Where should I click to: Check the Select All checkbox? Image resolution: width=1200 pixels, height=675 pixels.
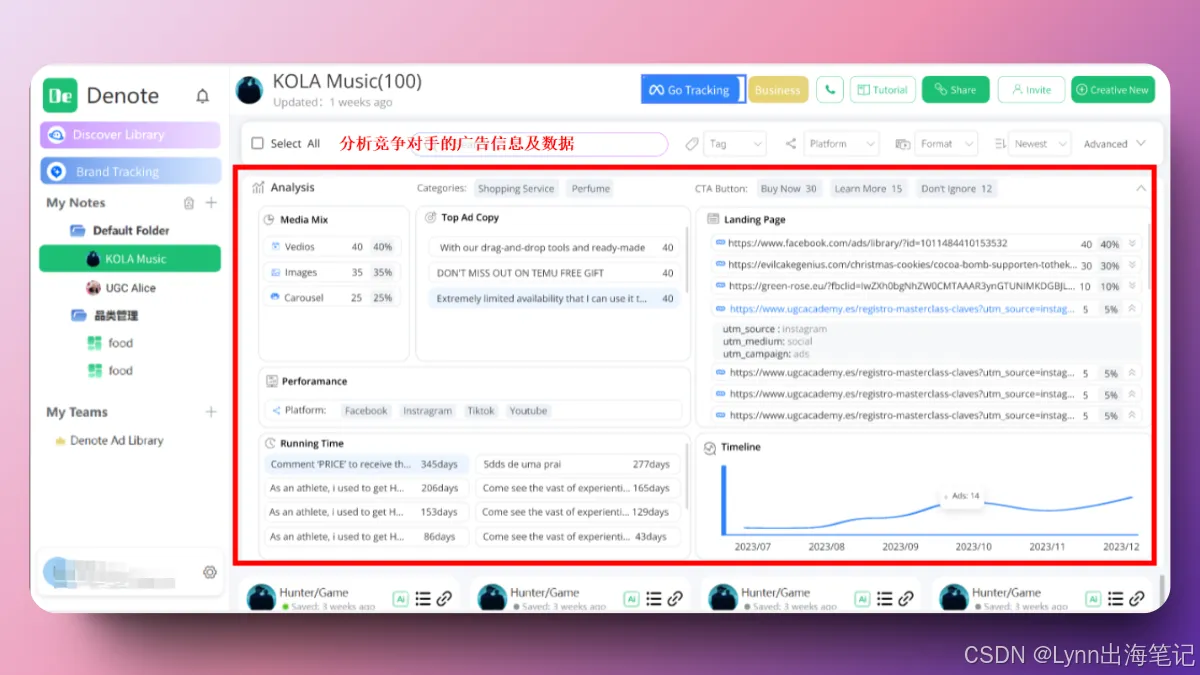(x=257, y=144)
